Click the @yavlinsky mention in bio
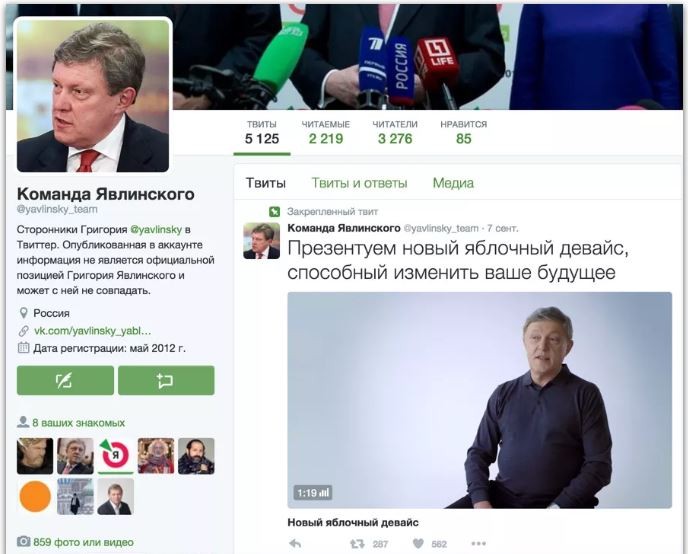This screenshot has height=554, width=688. (156, 229)
